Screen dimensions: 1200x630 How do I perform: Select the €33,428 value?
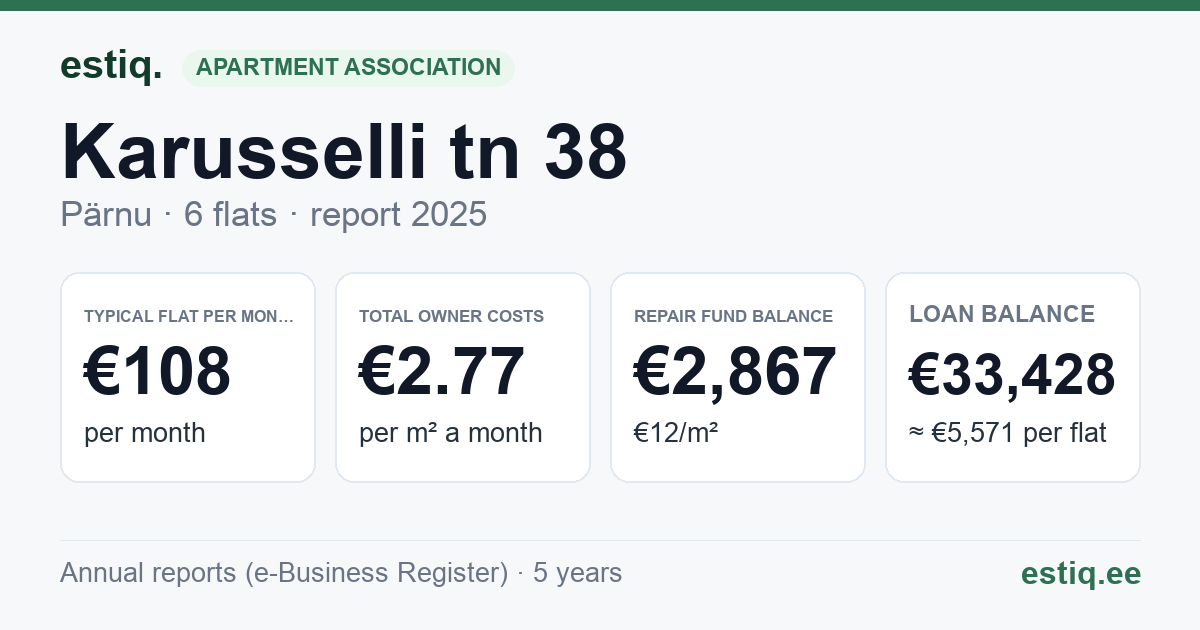pyautogui.click(x=1012, y=375)
